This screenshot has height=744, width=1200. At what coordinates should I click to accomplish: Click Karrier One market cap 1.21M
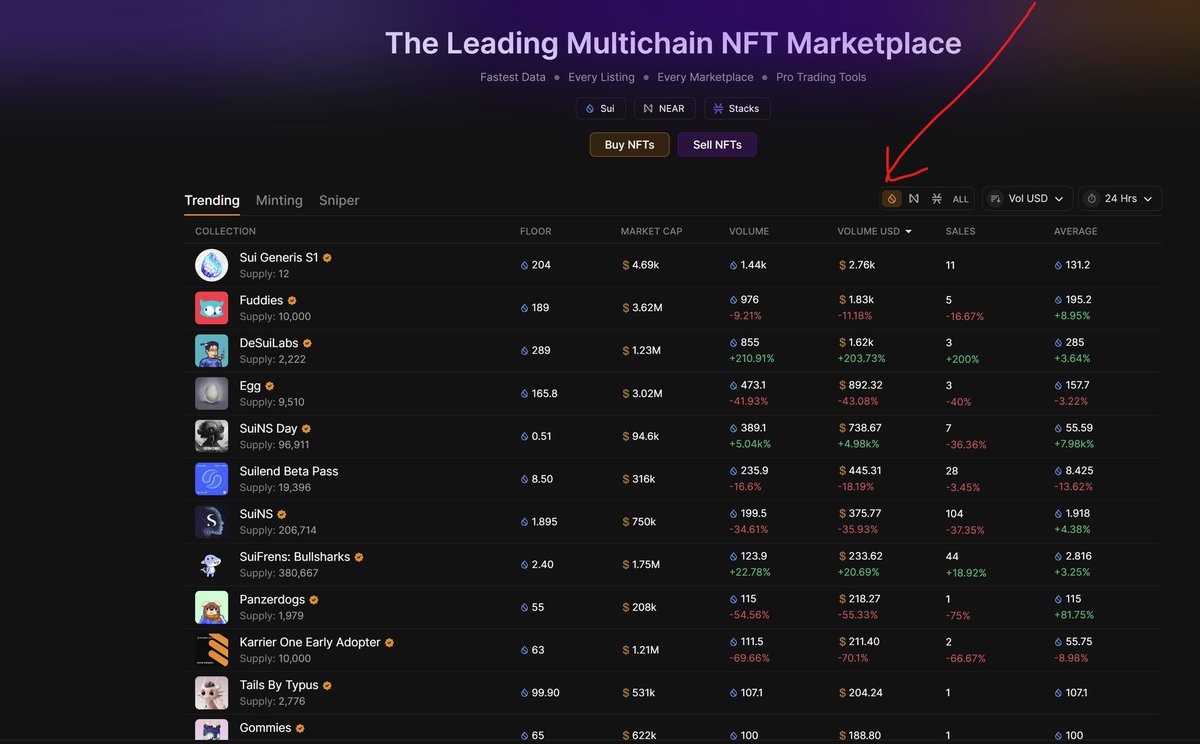tap(646, 650)
